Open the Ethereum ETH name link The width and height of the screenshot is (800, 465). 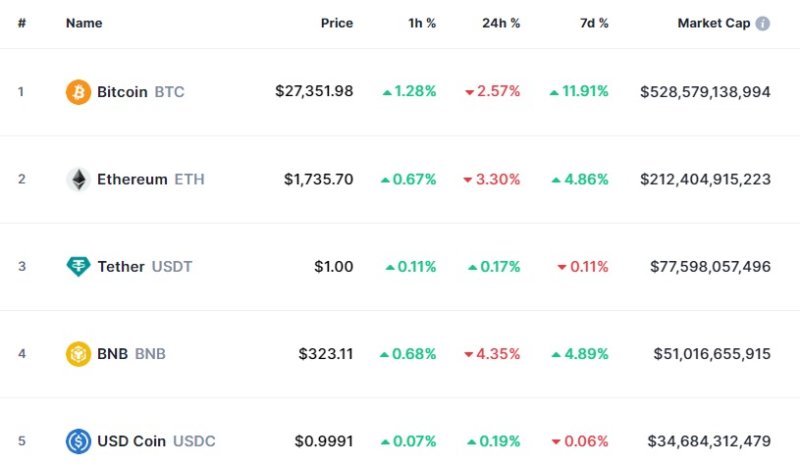149,180
